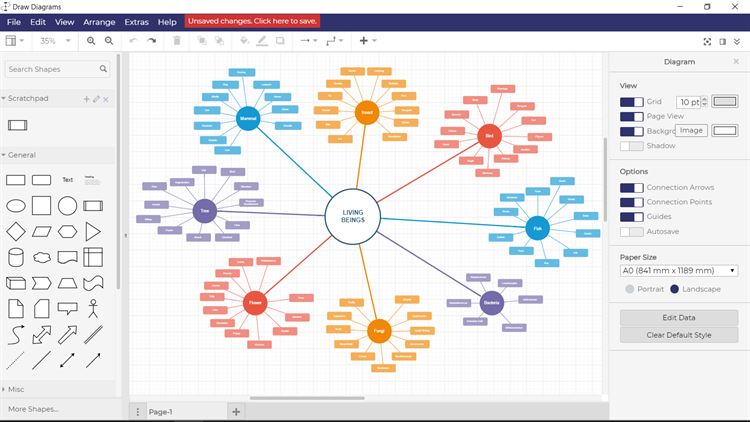Viewport: 750px width, 422px height.
Task: Open the 35% zoom dropdown
Action: (55, 41)
